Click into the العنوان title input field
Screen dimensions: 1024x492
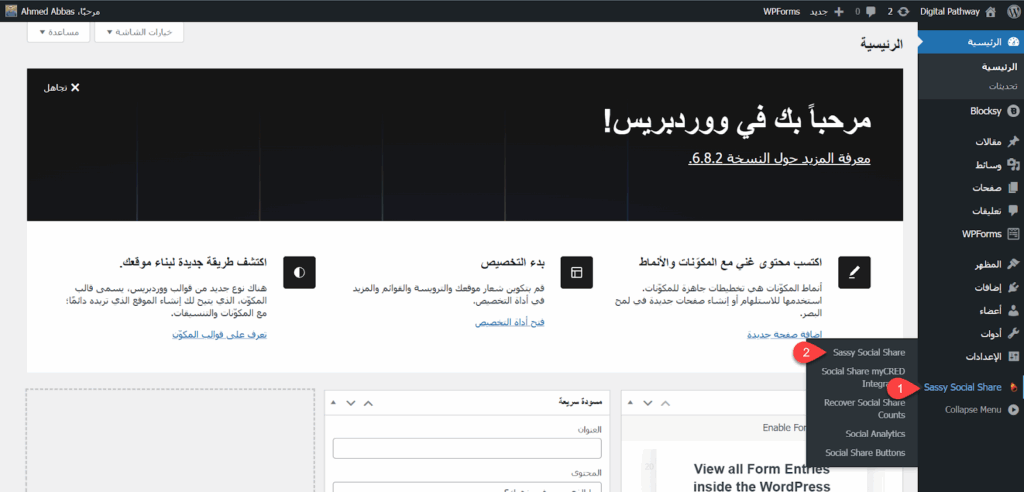point(467,449)
